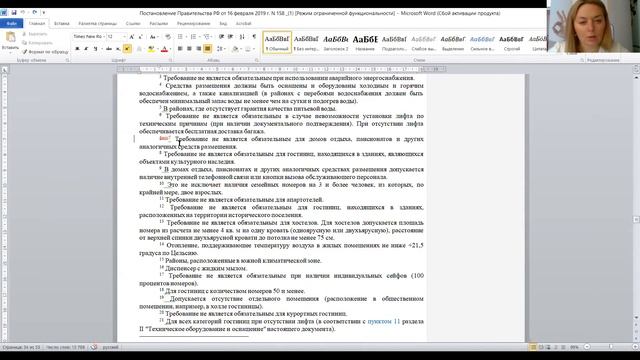Click Копировать (copy) in the clipboard group
The image size is (640, 360).
tap(37, 43)
